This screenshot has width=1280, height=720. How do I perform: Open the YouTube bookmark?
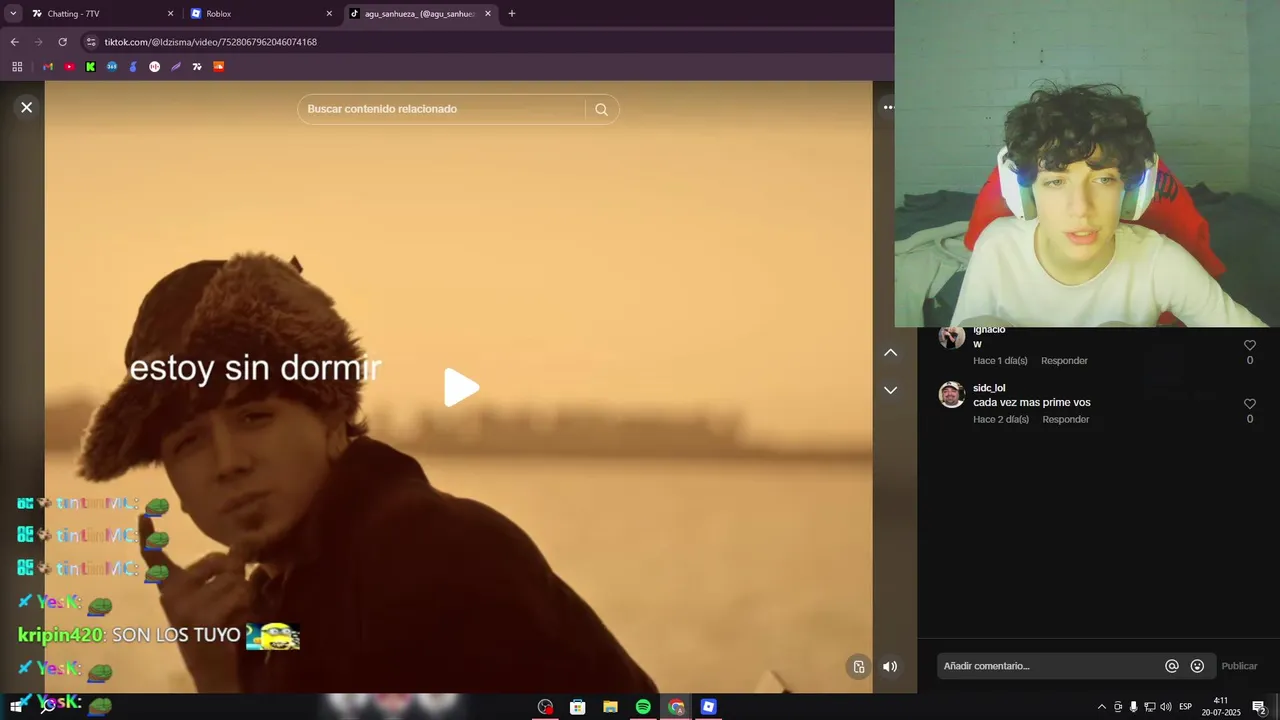click(x=69, y=67)
